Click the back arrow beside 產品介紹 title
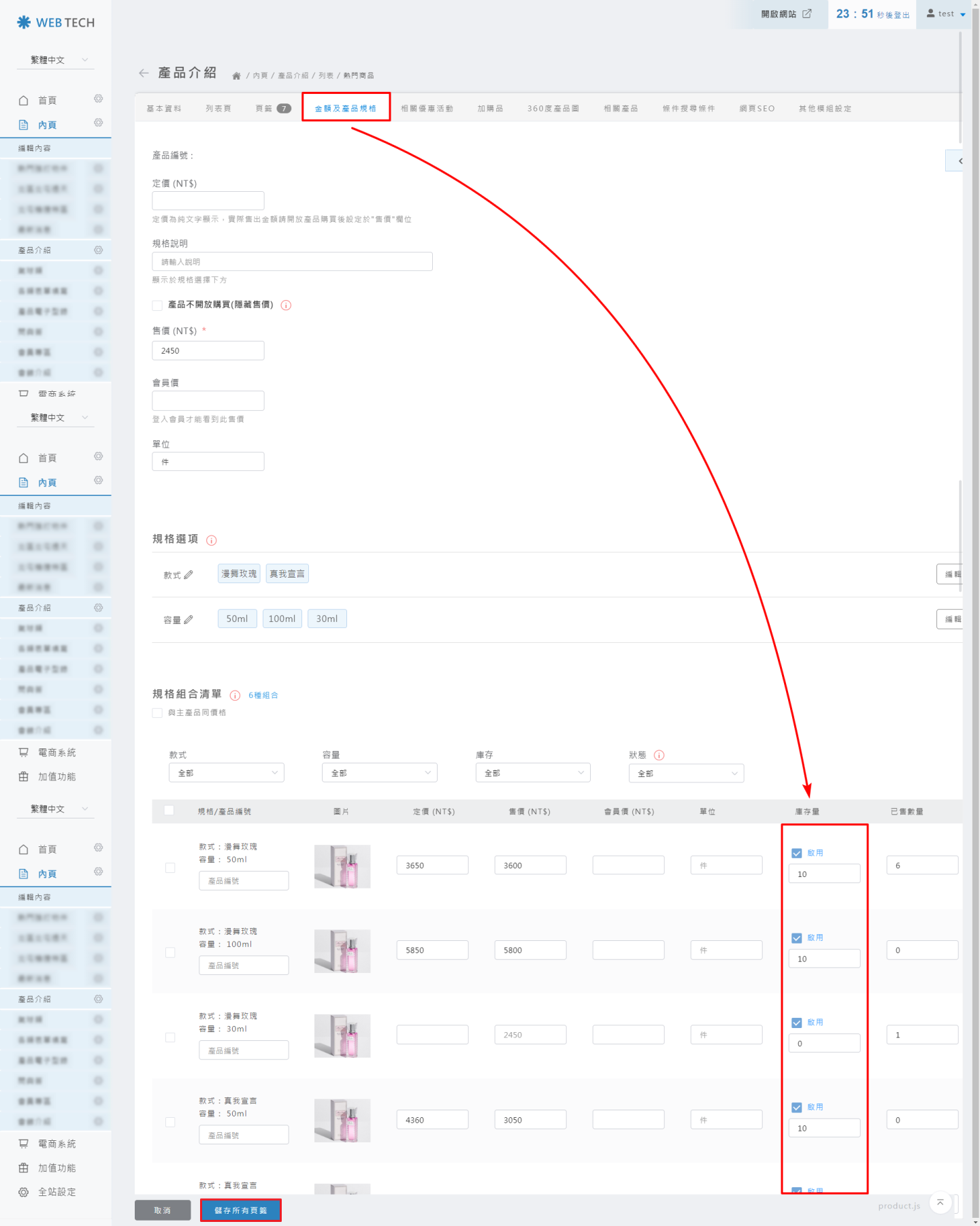This screenshot has height=1226, width=980. click(144, 73)
